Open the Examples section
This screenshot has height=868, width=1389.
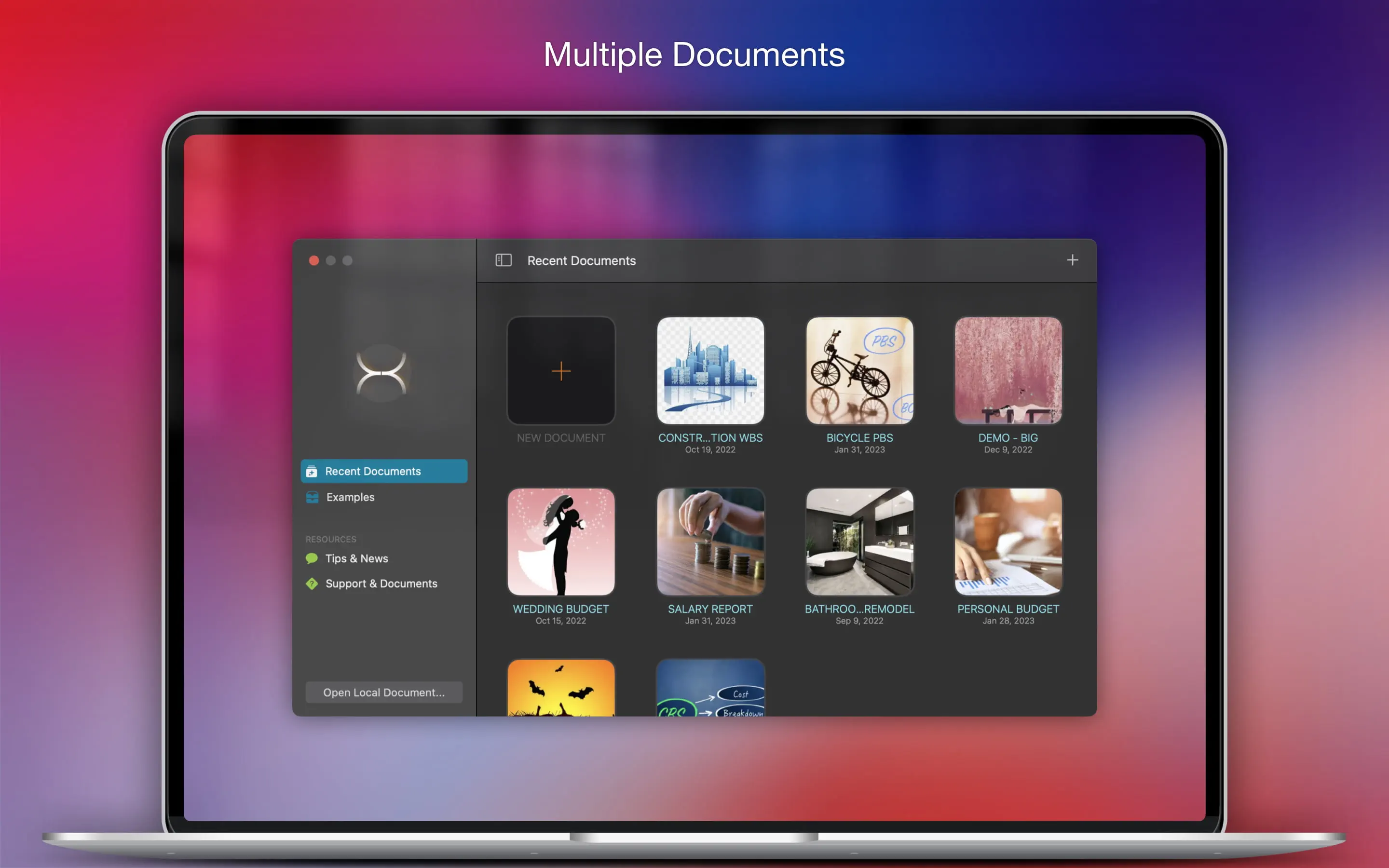(350, 497)
